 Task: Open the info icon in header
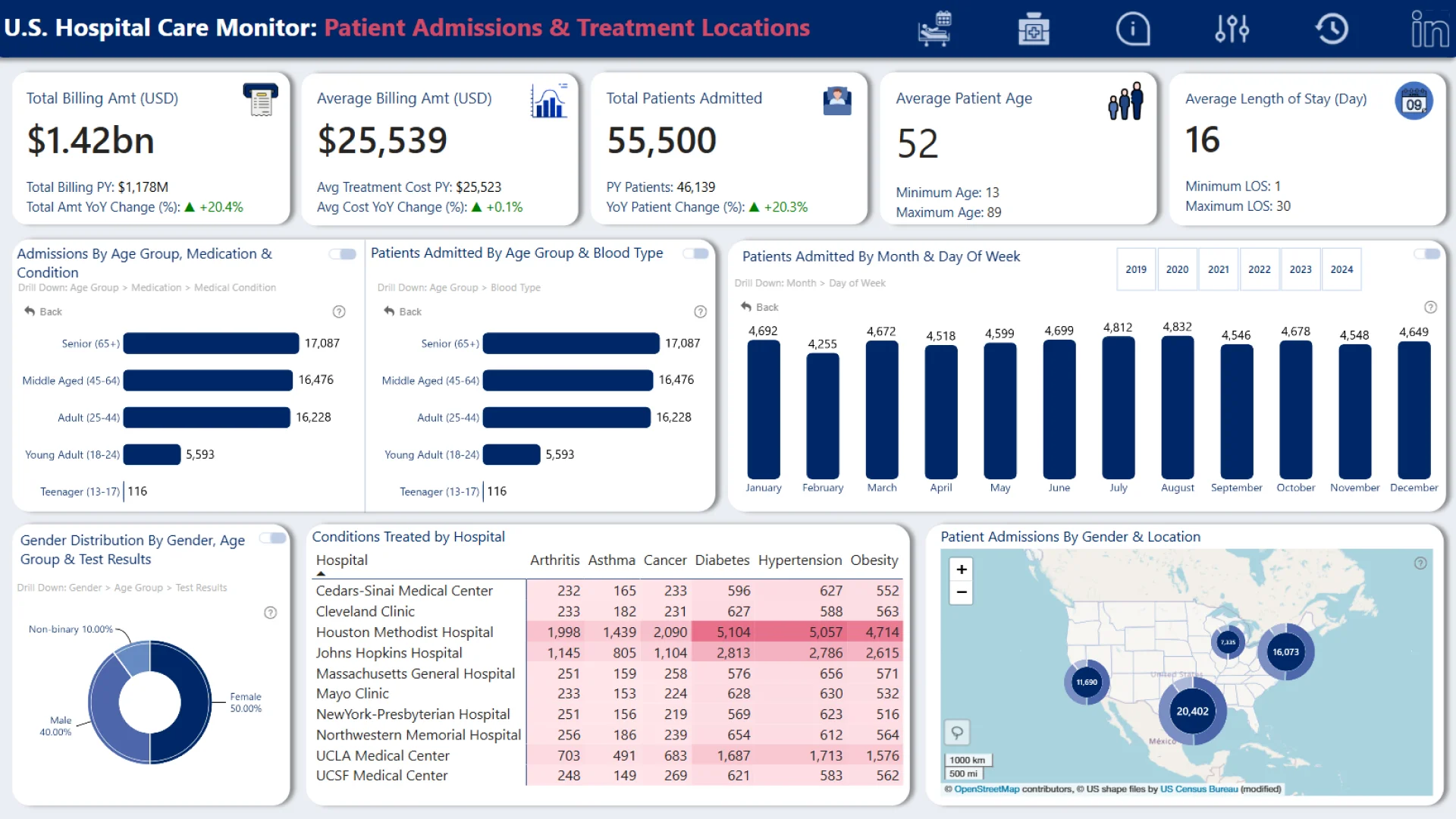point(1133,30)
